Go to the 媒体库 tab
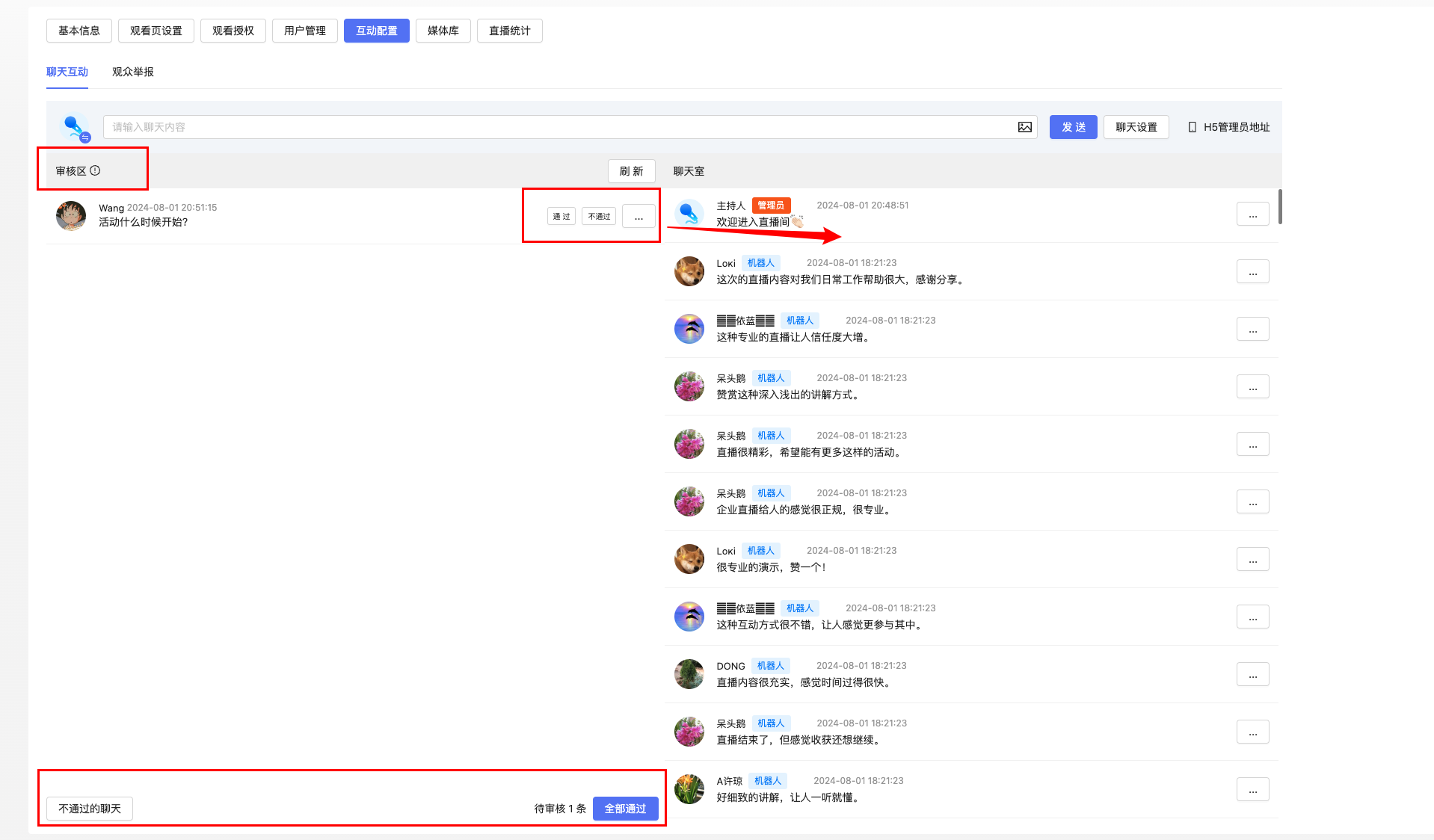This screenshot has width=1434, height=840. coord(443,31)
